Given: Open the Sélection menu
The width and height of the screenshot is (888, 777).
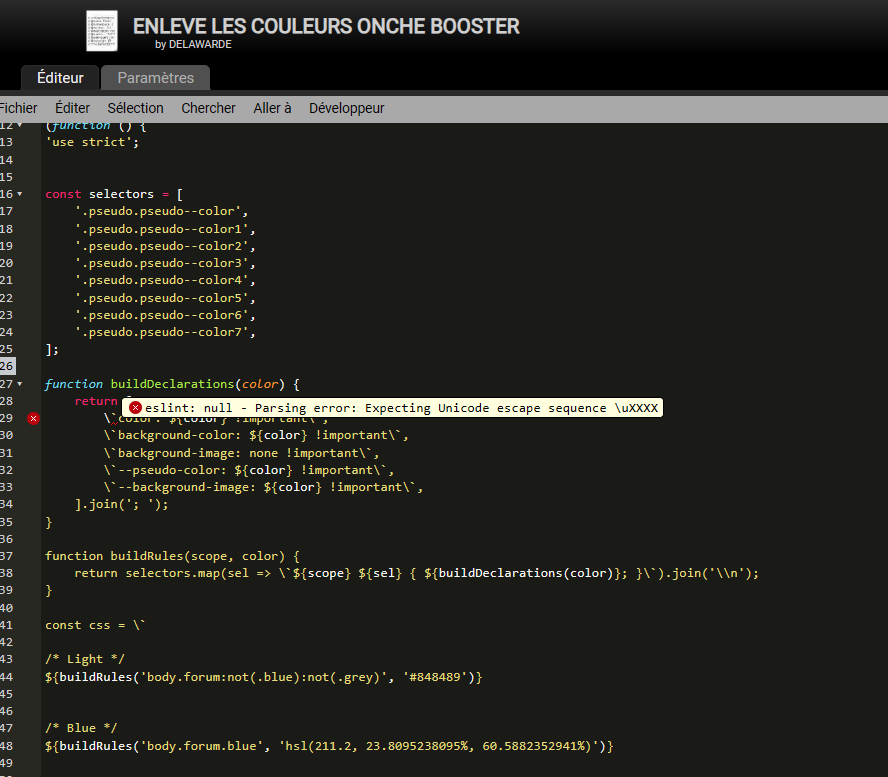Looking at the screenshot, I should pos(135,108).
